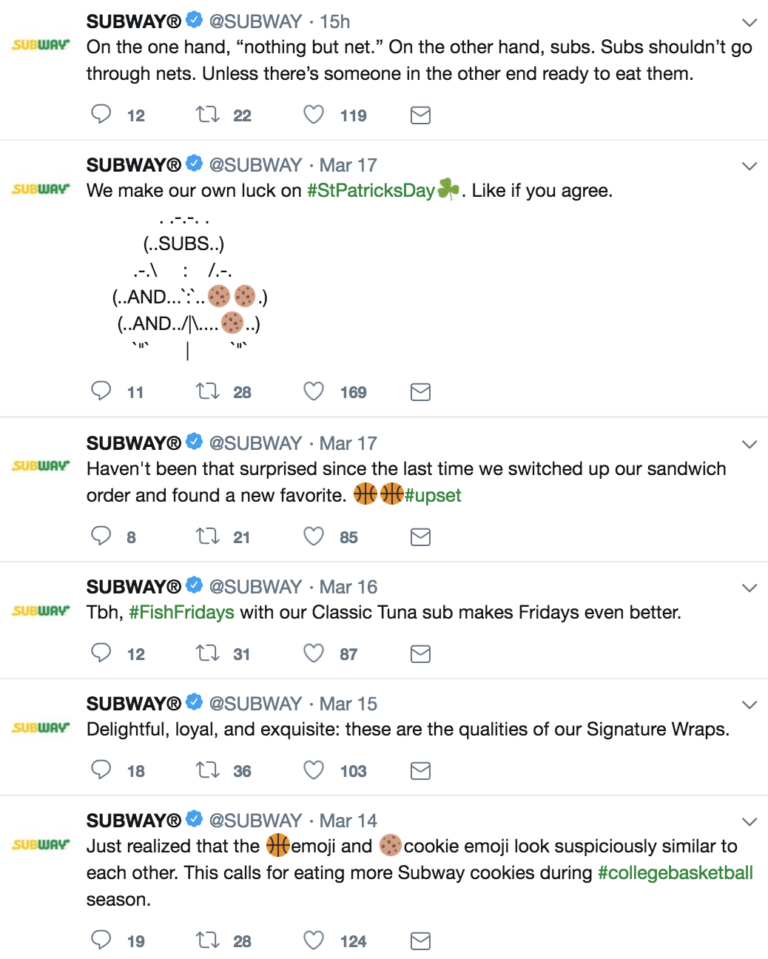The height and width of the screenshot is (959, 768).
Task: Like the sandwich order surprise tweet
Action: tap(313, 536)
